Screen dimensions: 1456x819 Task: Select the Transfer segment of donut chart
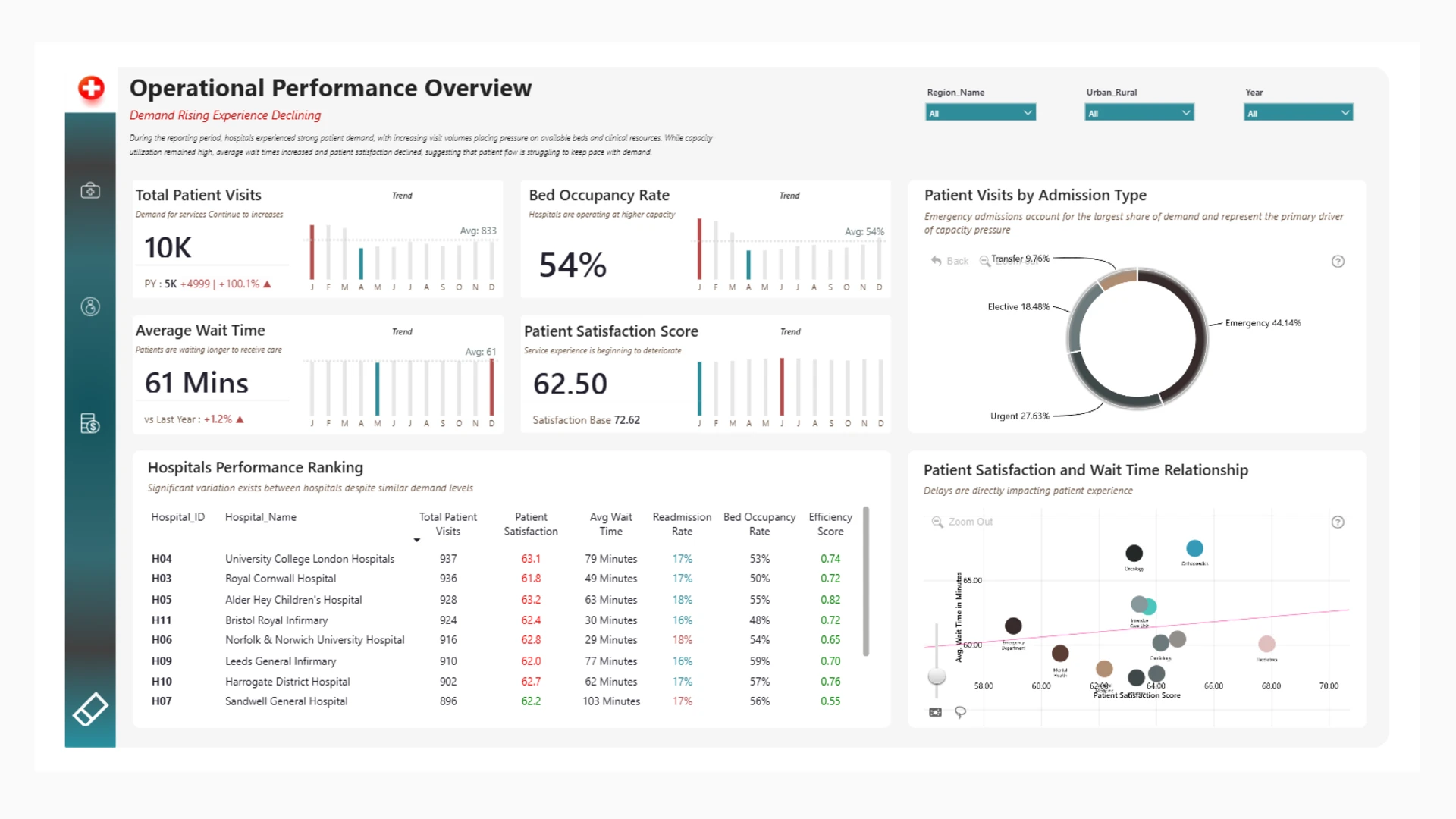point(1117,279)
